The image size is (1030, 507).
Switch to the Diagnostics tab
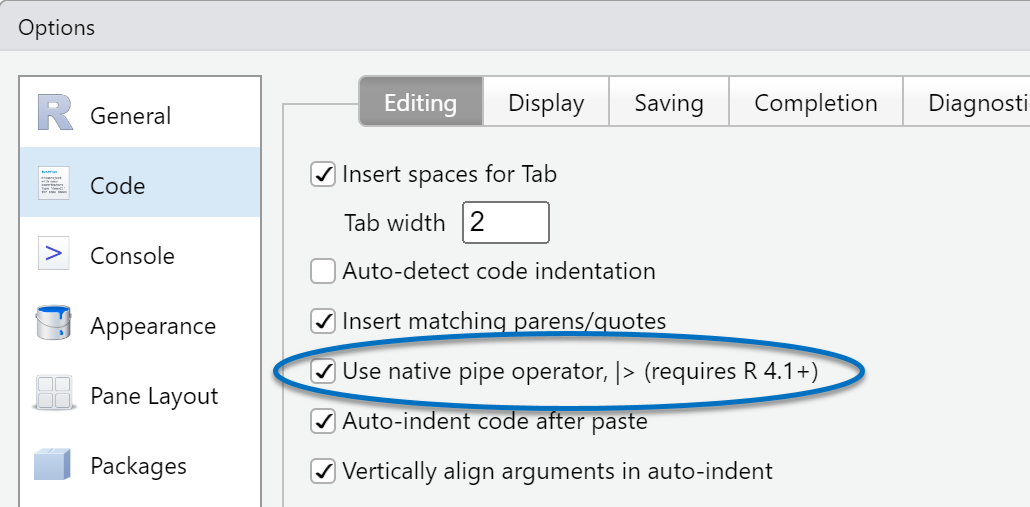coord(966,102)
